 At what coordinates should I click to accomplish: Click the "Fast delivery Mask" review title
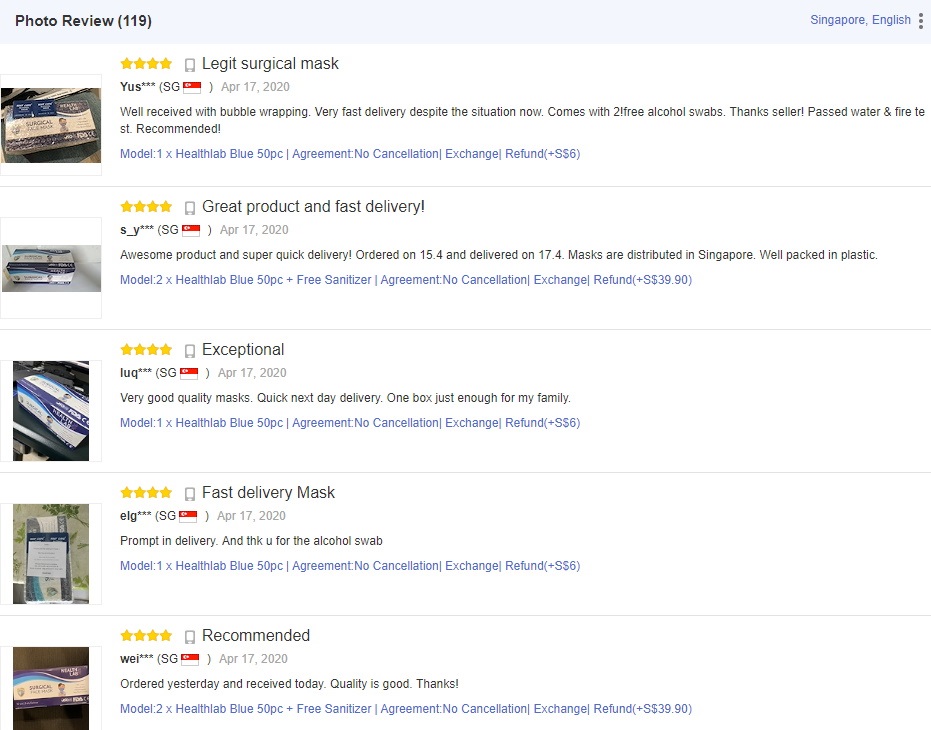[268, 493]
